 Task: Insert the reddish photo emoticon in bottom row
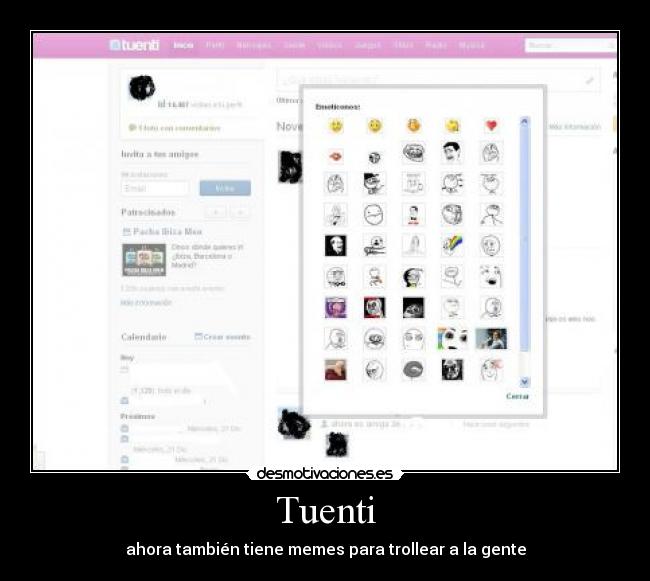336,370
